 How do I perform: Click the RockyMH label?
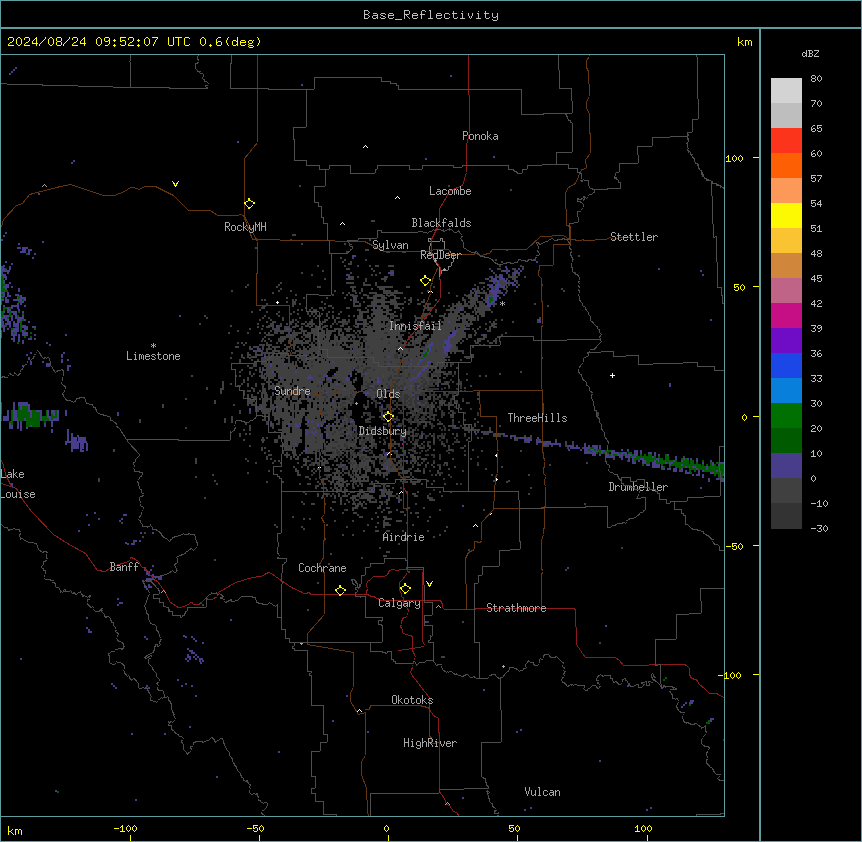(x=245, y=227)
